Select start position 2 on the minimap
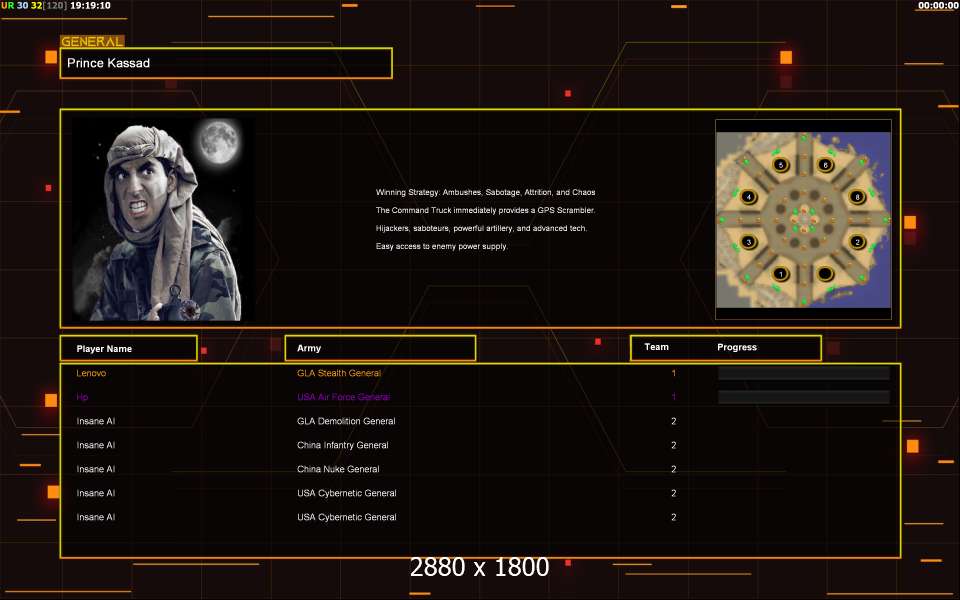 (857, 242)
